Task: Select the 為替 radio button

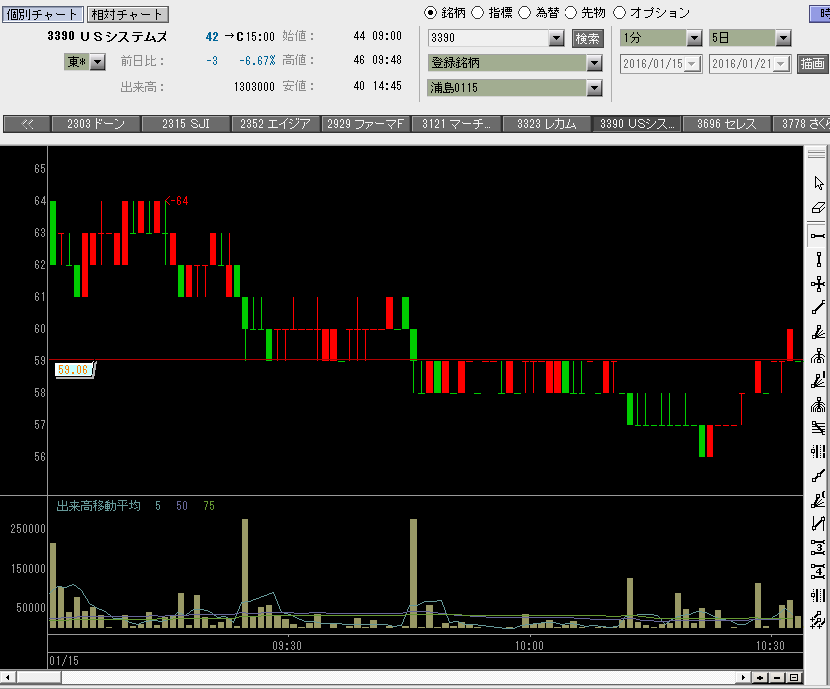Action: tap(524, 13)
